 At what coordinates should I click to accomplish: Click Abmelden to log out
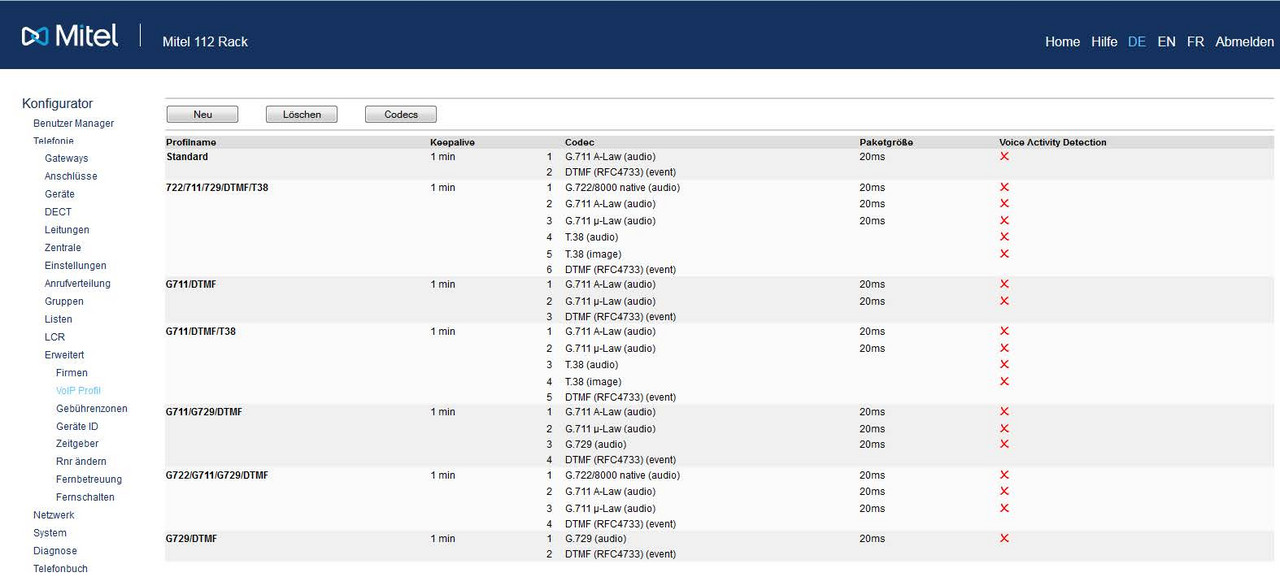[x=1244, y=42]
